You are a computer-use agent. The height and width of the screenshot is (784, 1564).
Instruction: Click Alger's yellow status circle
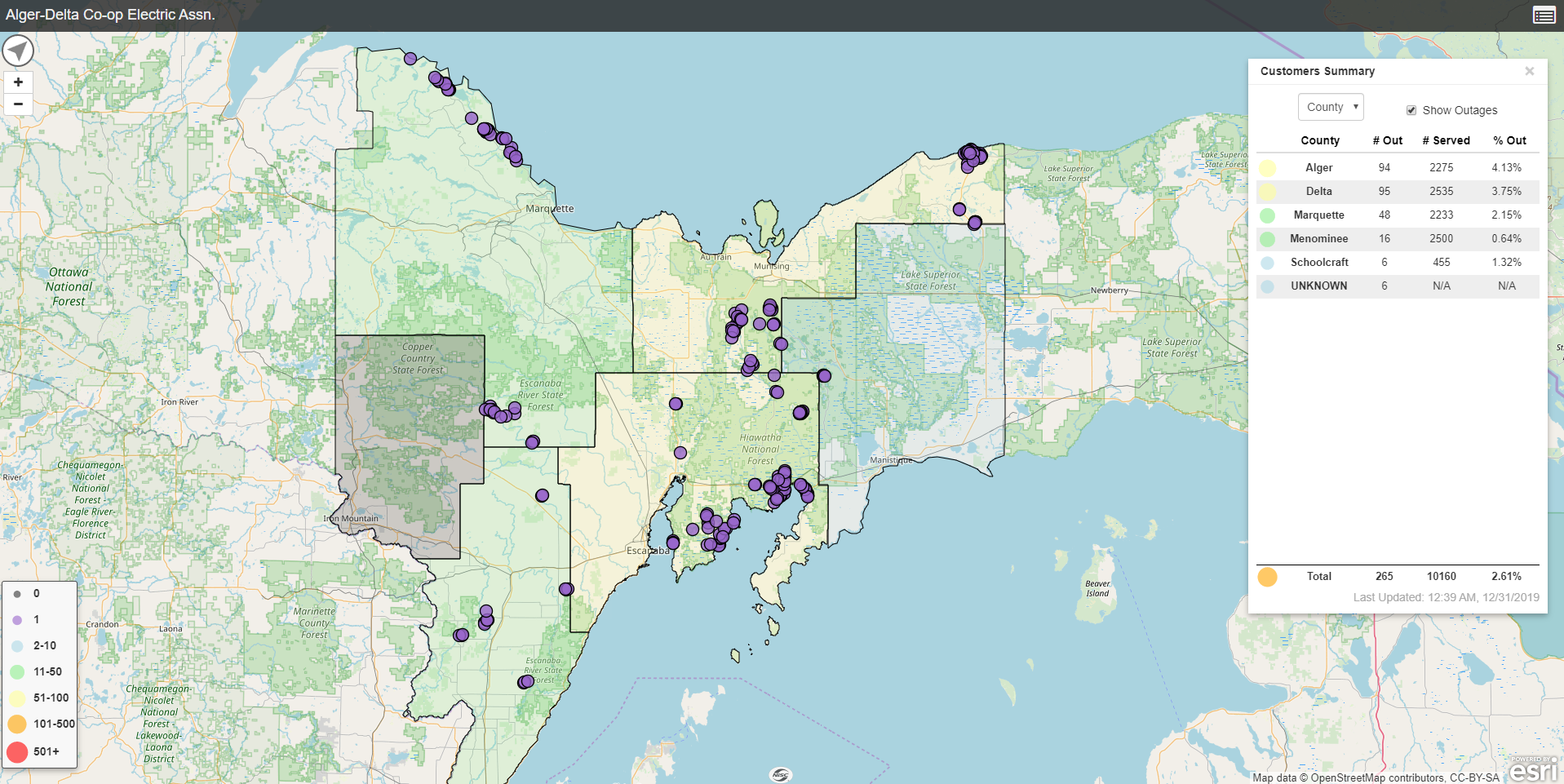click(1267, 168)
